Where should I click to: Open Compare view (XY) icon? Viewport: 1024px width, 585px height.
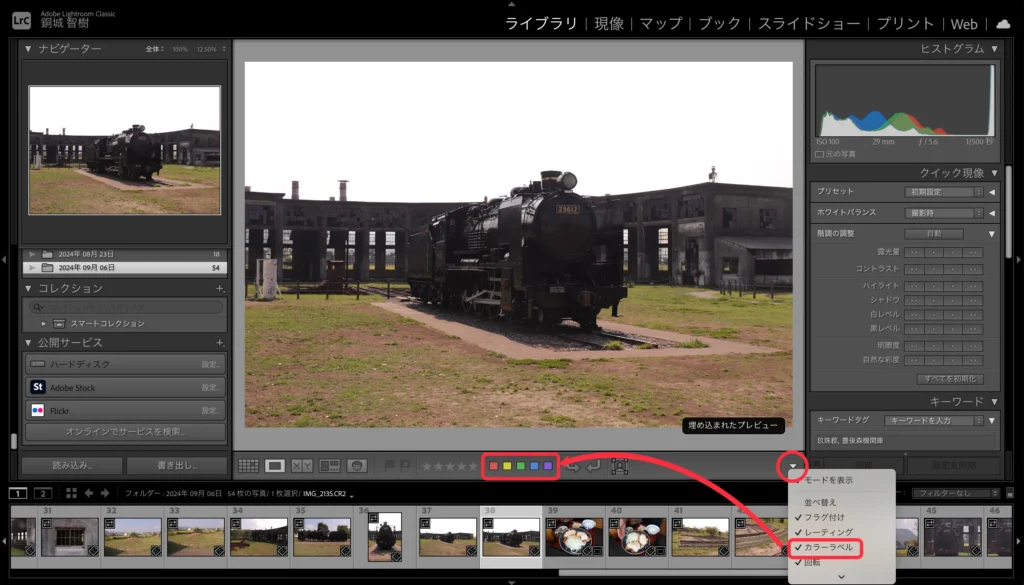pyautogui.click(x=302, y=466)
